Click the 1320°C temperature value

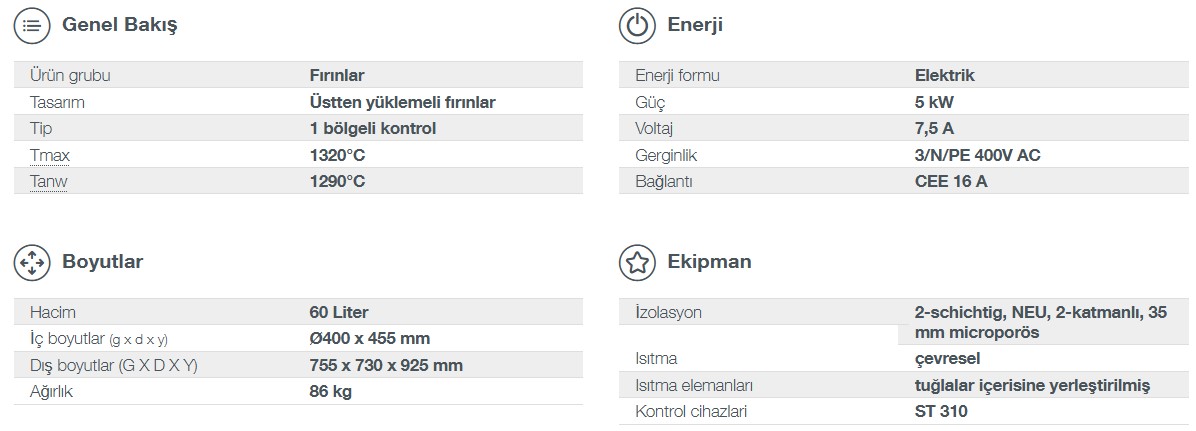337,156
